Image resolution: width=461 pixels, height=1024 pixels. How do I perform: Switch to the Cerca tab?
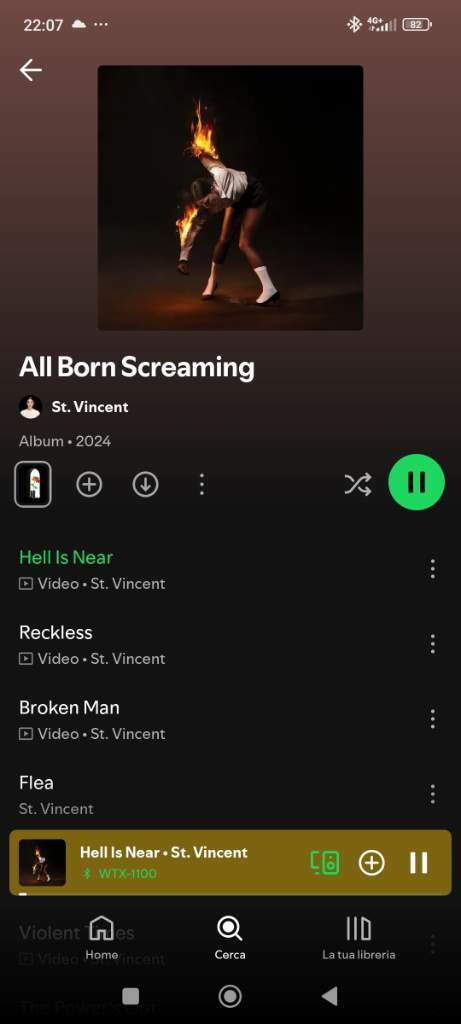(x=230, y=938)
